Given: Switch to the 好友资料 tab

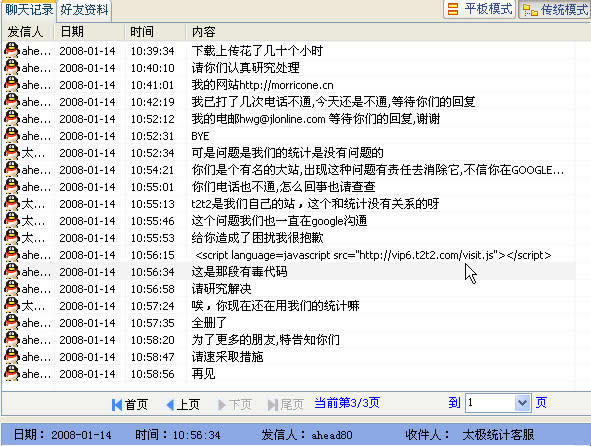Looking at the screenshot, I should coord(84,10).
